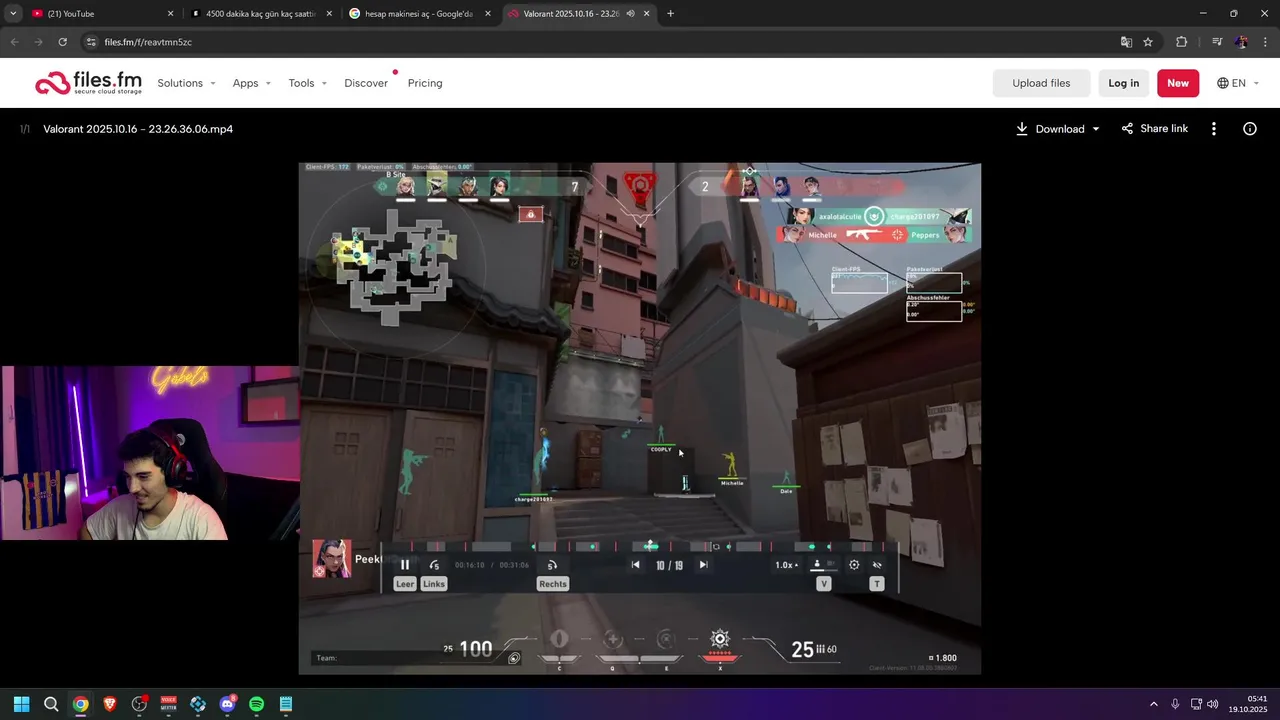1280x720 pixels.
Task: Go back in the browser
Action: click(x=14, y=42)
